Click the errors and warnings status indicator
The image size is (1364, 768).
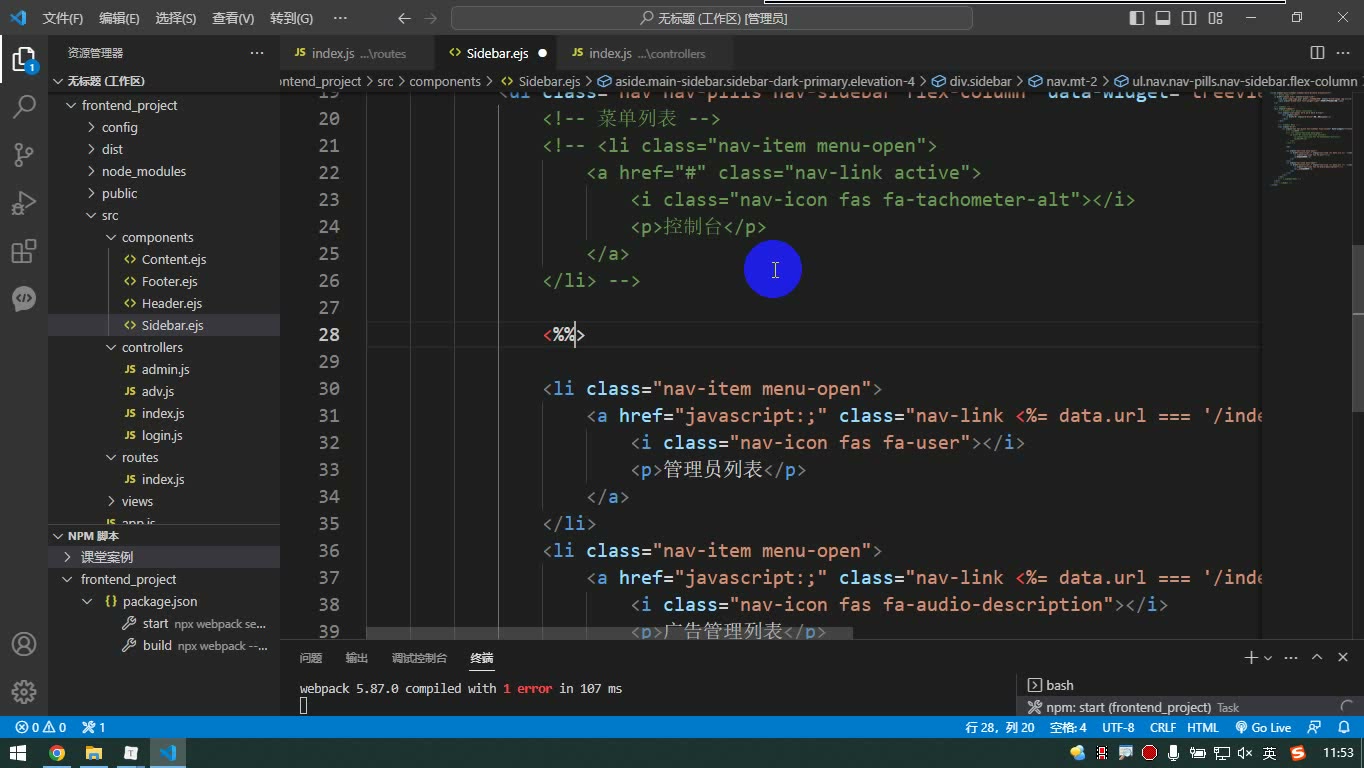tap(41, 727)
